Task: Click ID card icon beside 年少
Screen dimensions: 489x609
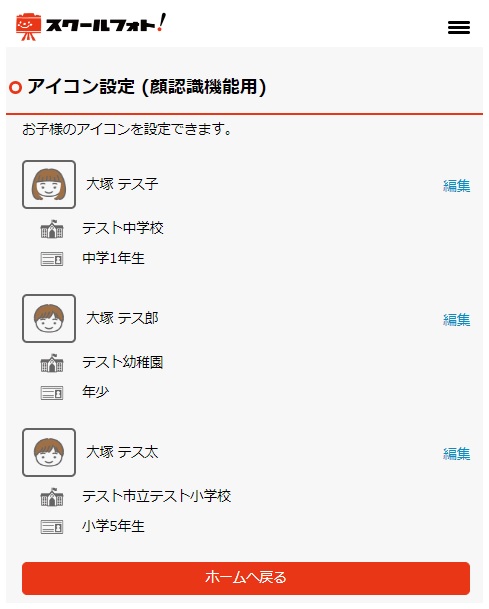Action: tap(52, 393)
